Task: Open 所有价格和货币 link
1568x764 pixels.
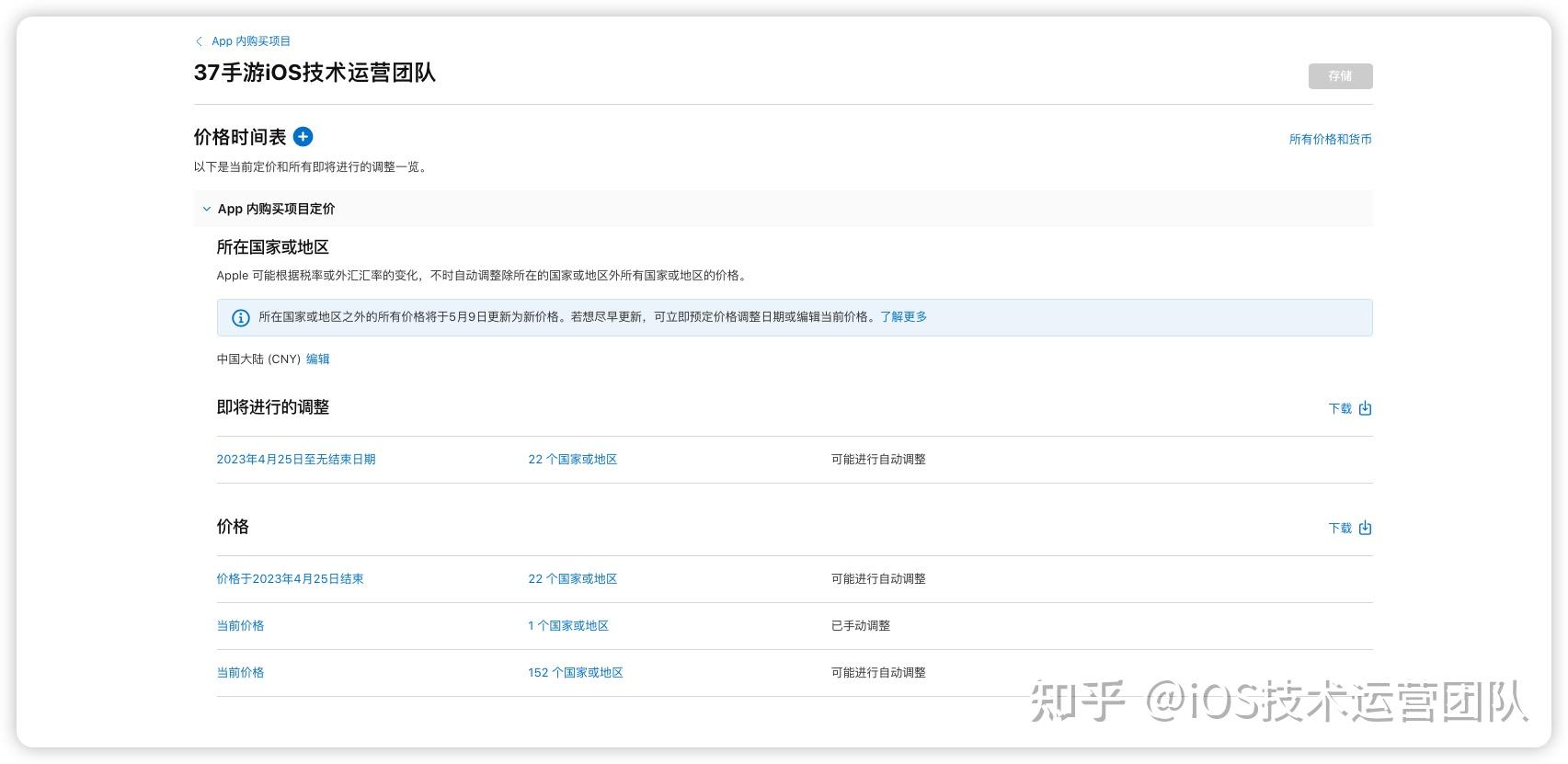Action: (x=1330, y=140)
